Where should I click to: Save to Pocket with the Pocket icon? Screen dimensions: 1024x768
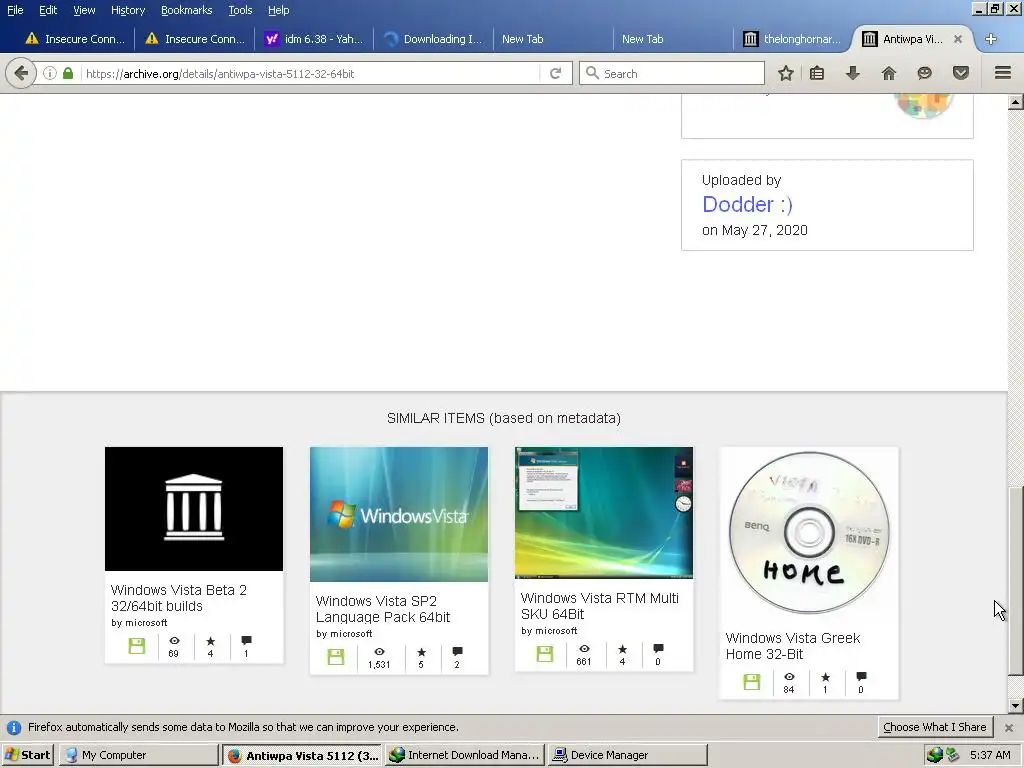961,73
